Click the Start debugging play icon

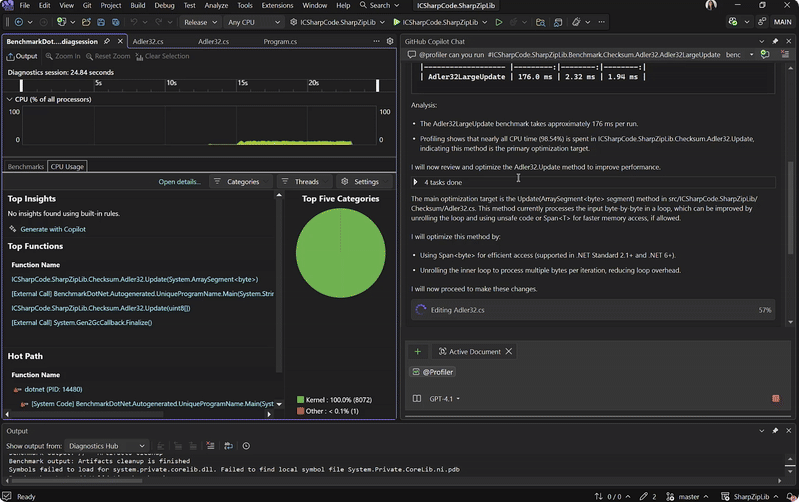[x=396, y=22]
